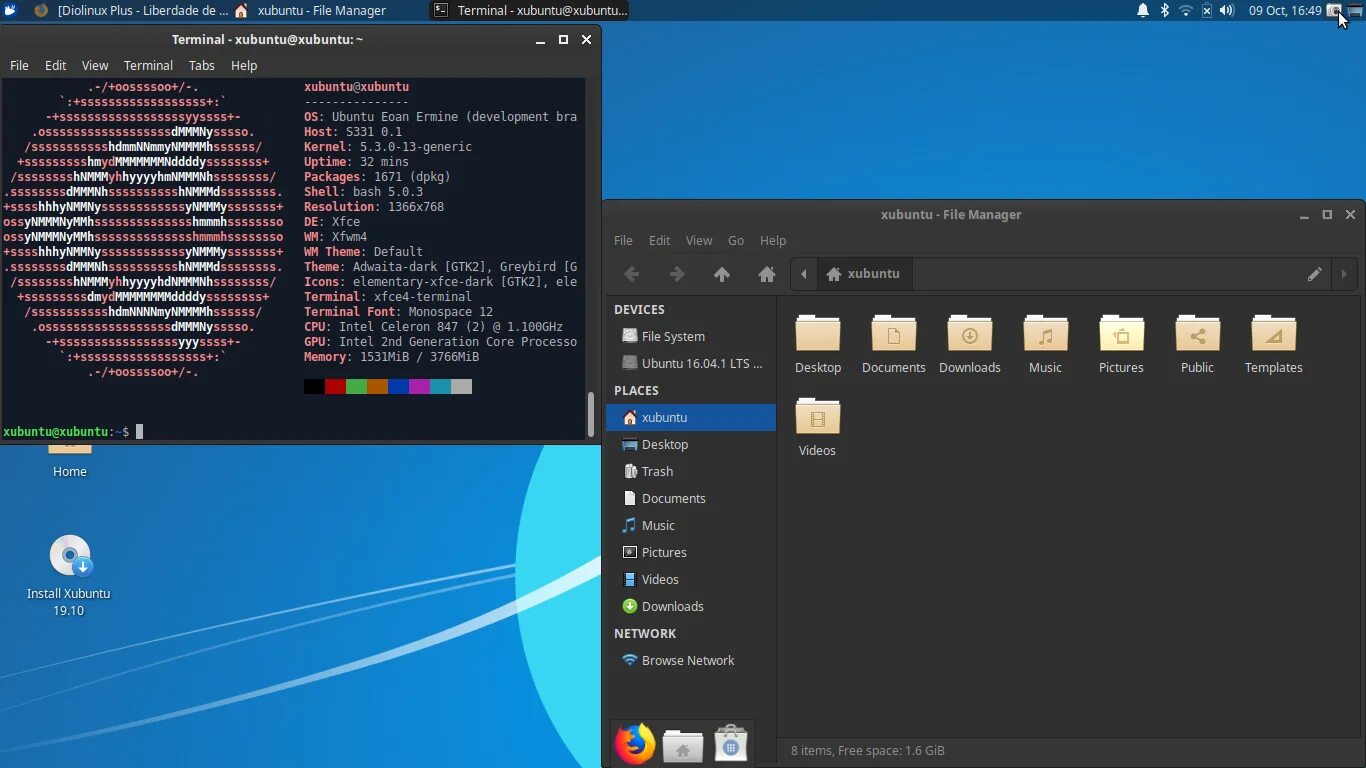Click the terminal vertical scrollbar
The width and height of the screenshot is (1366, 768).
591,414
